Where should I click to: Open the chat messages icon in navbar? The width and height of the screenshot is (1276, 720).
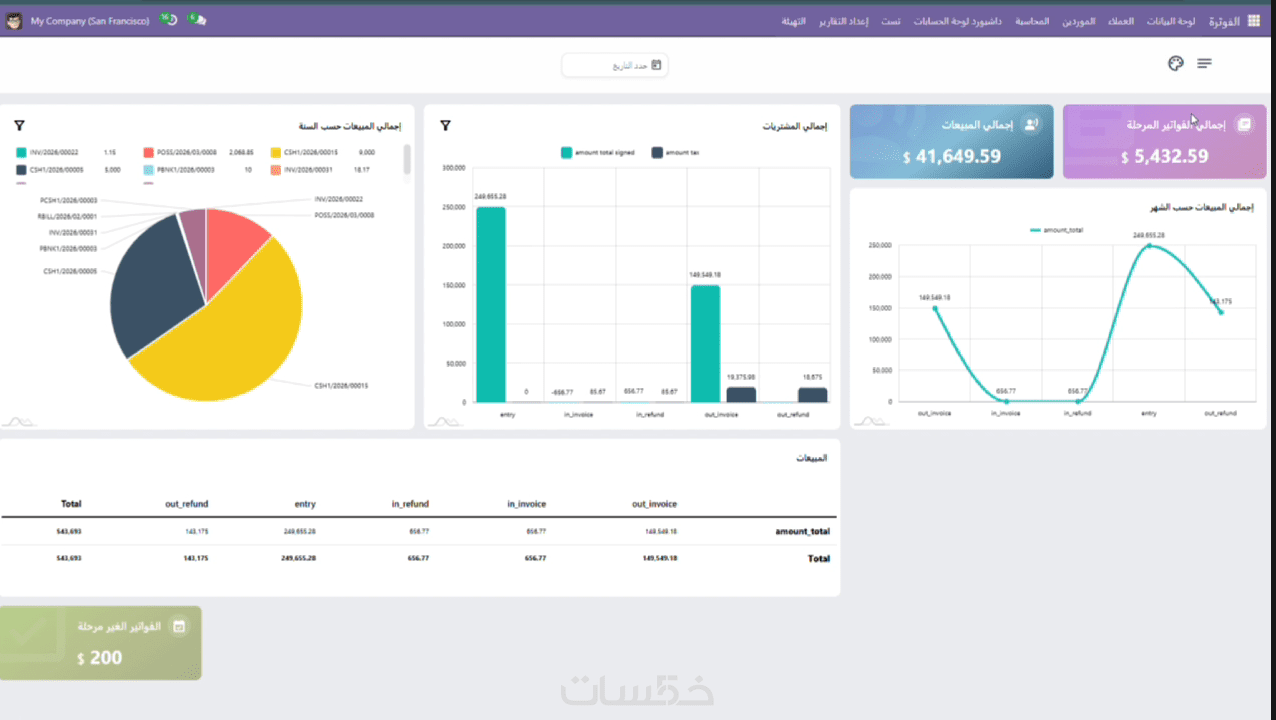click(x=197, y=19)
